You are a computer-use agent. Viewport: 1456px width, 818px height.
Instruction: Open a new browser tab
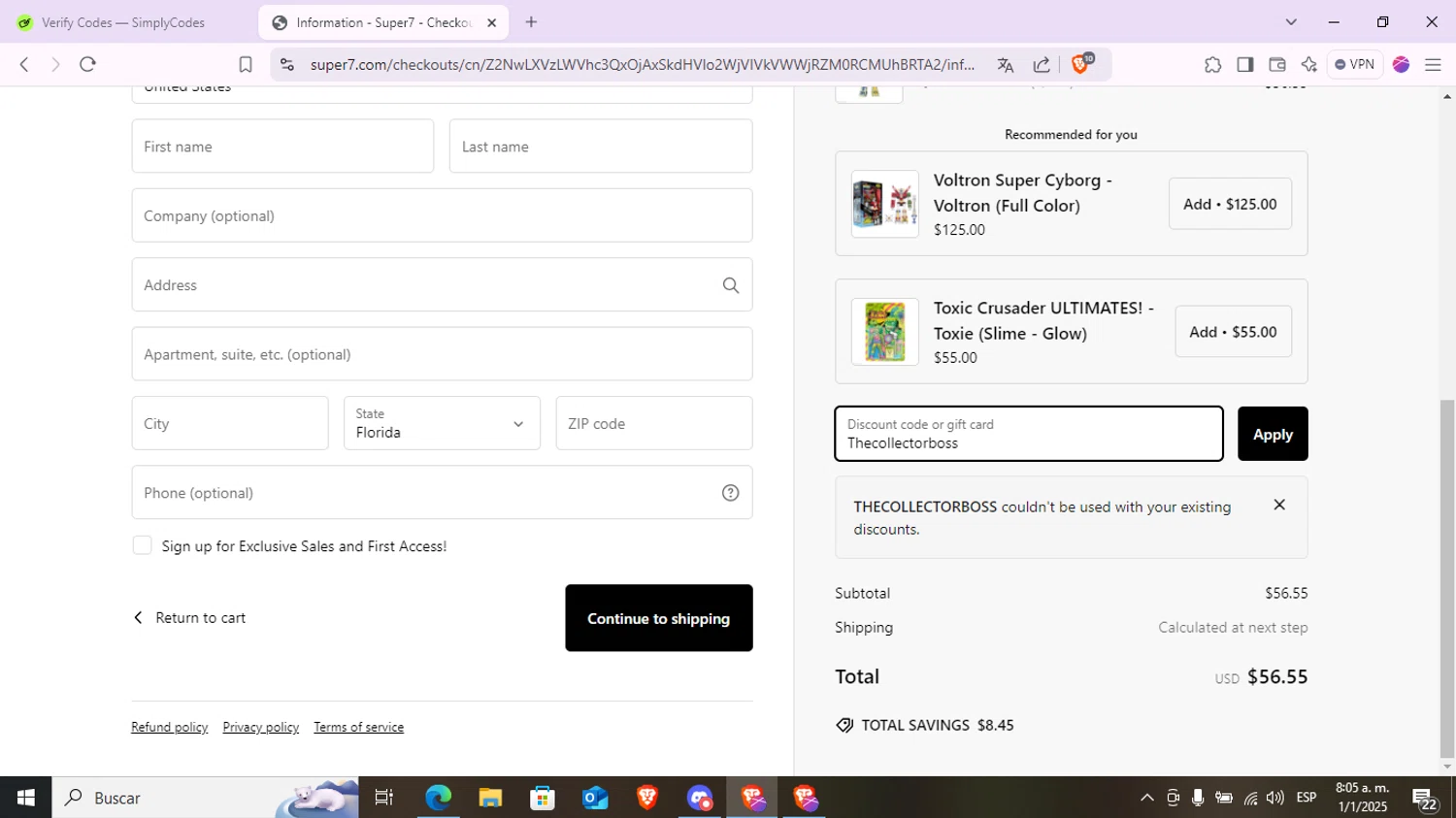click(531, 22)
